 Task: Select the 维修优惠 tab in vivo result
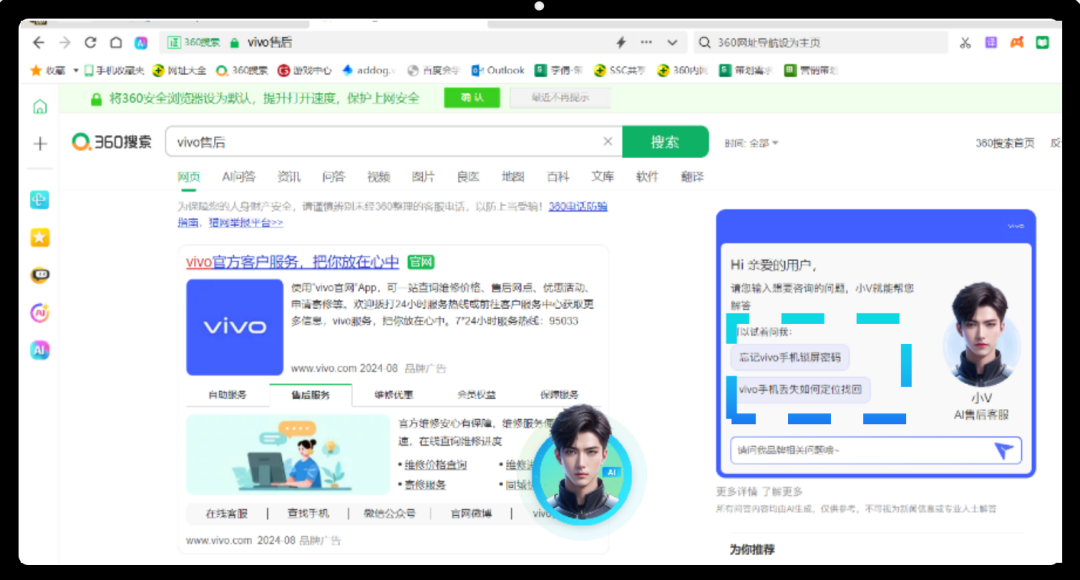pyautogui.click(x=393, y=395)
